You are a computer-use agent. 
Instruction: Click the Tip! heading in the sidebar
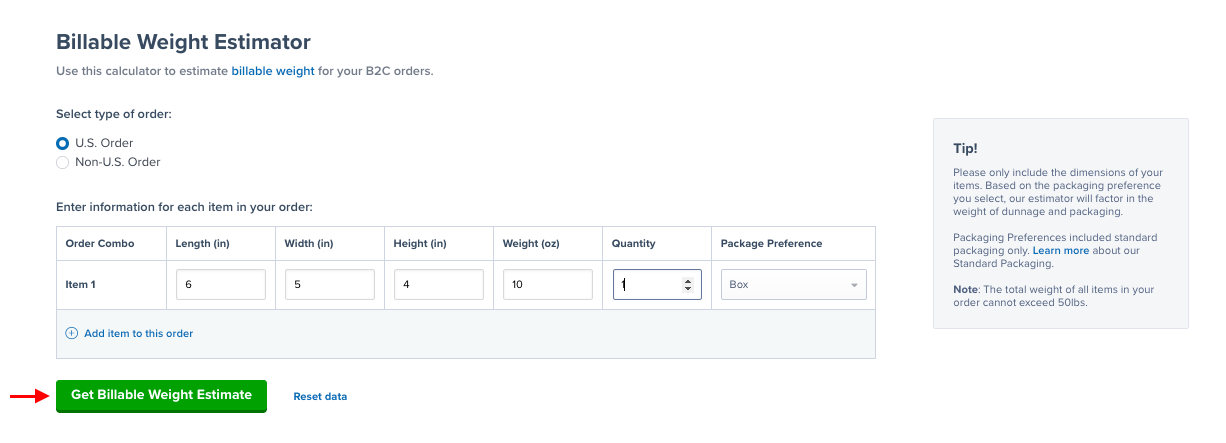[965, 148]
